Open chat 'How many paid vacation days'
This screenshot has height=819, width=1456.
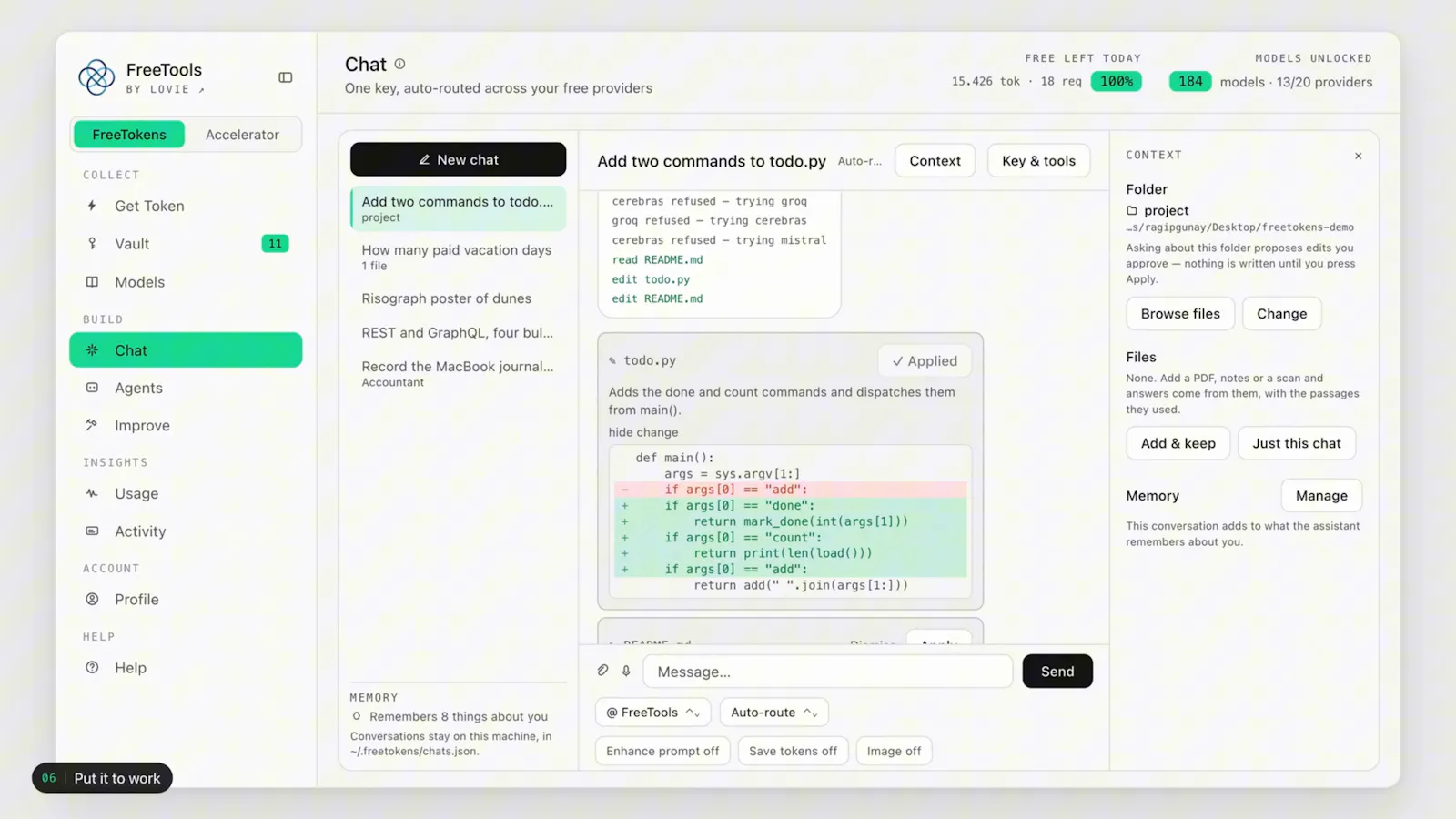click(458, 257)
